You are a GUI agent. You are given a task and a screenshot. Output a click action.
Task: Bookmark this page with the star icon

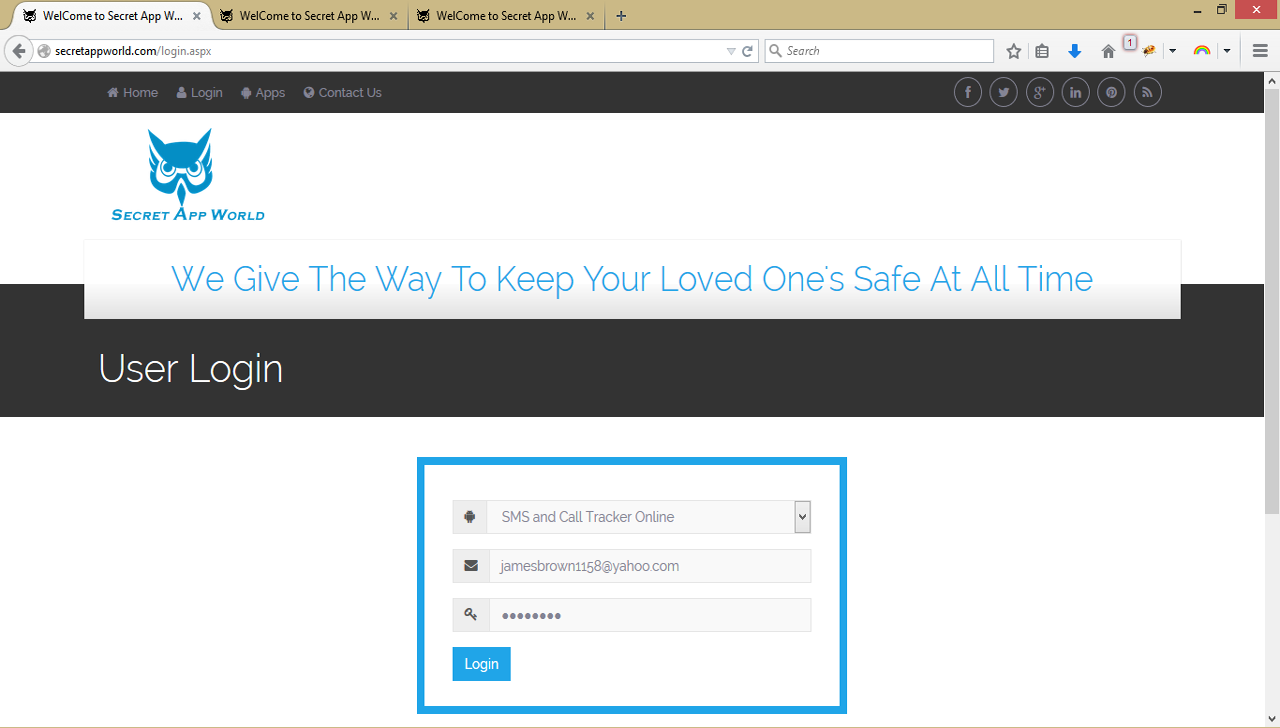1014,51
